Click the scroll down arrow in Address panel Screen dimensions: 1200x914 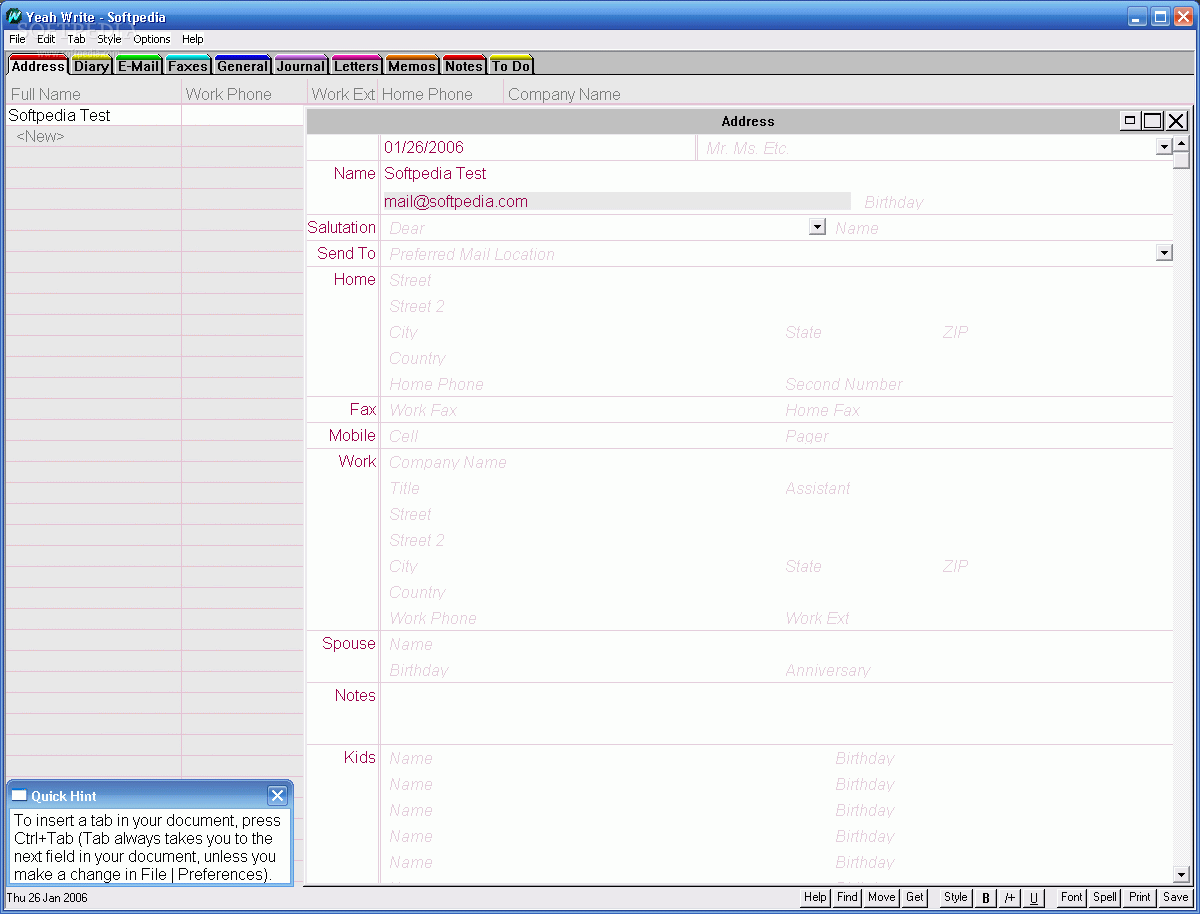[1181, 875]
